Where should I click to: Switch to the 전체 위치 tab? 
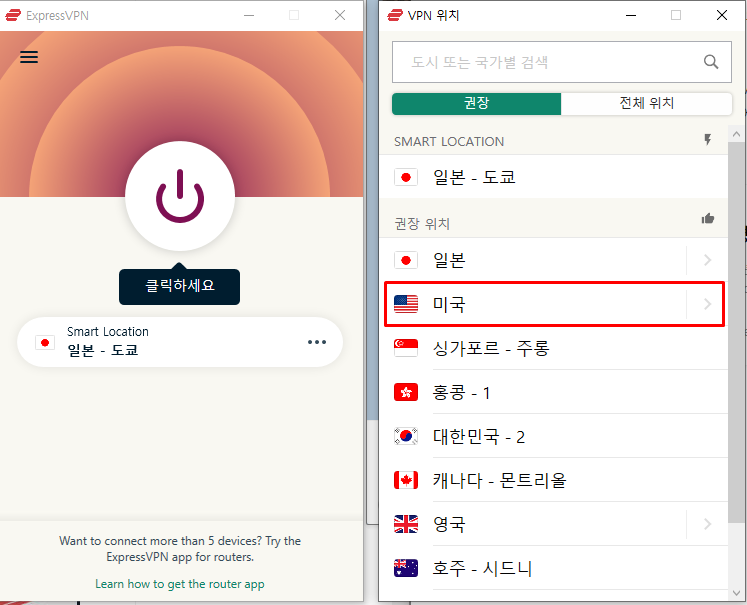click(646, 103)
